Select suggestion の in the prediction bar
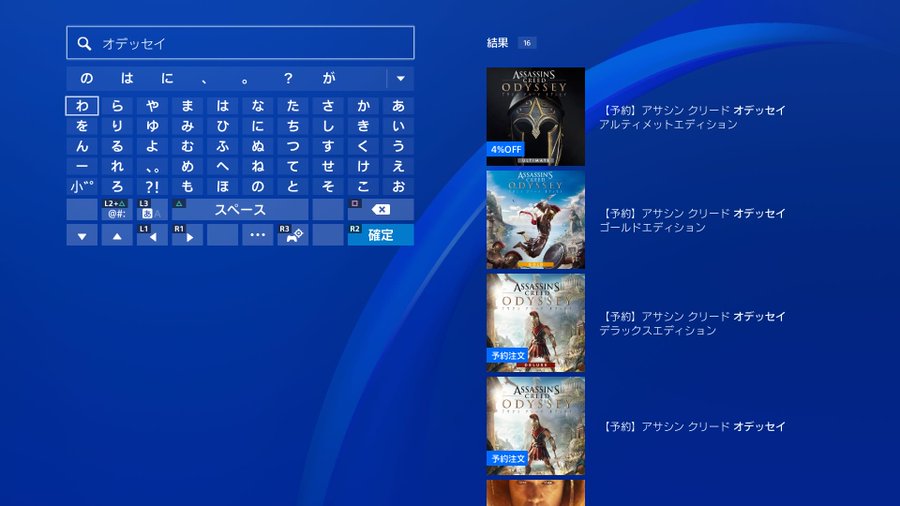 tap(87, 79)
